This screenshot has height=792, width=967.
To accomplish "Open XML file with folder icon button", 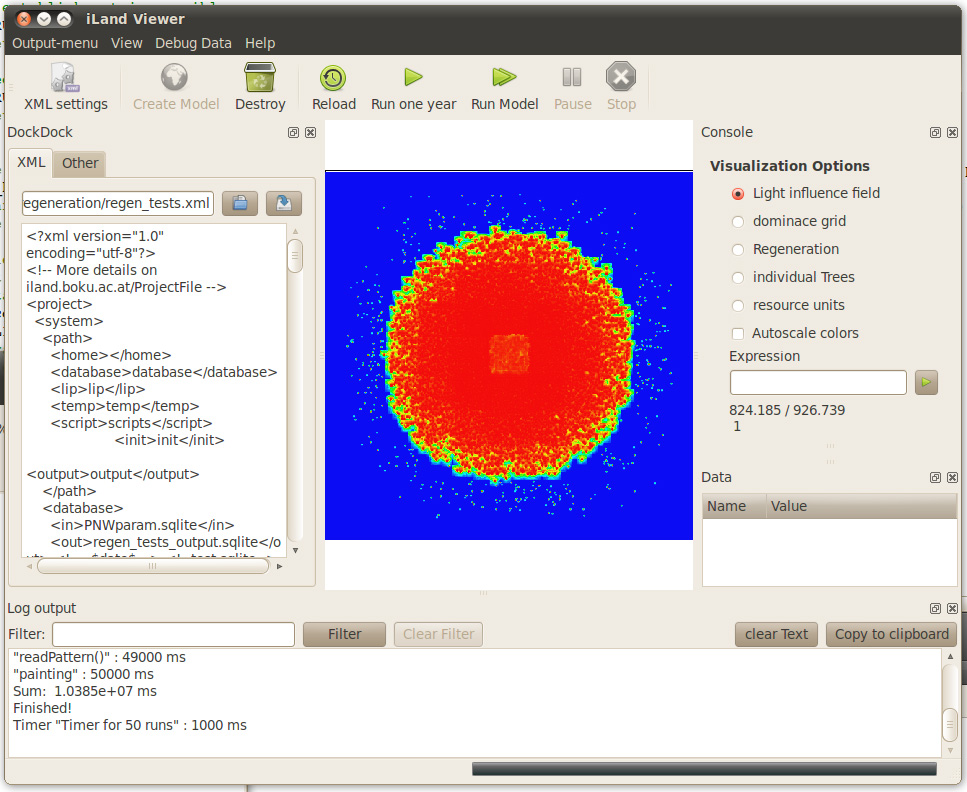I will coord(240,203).
